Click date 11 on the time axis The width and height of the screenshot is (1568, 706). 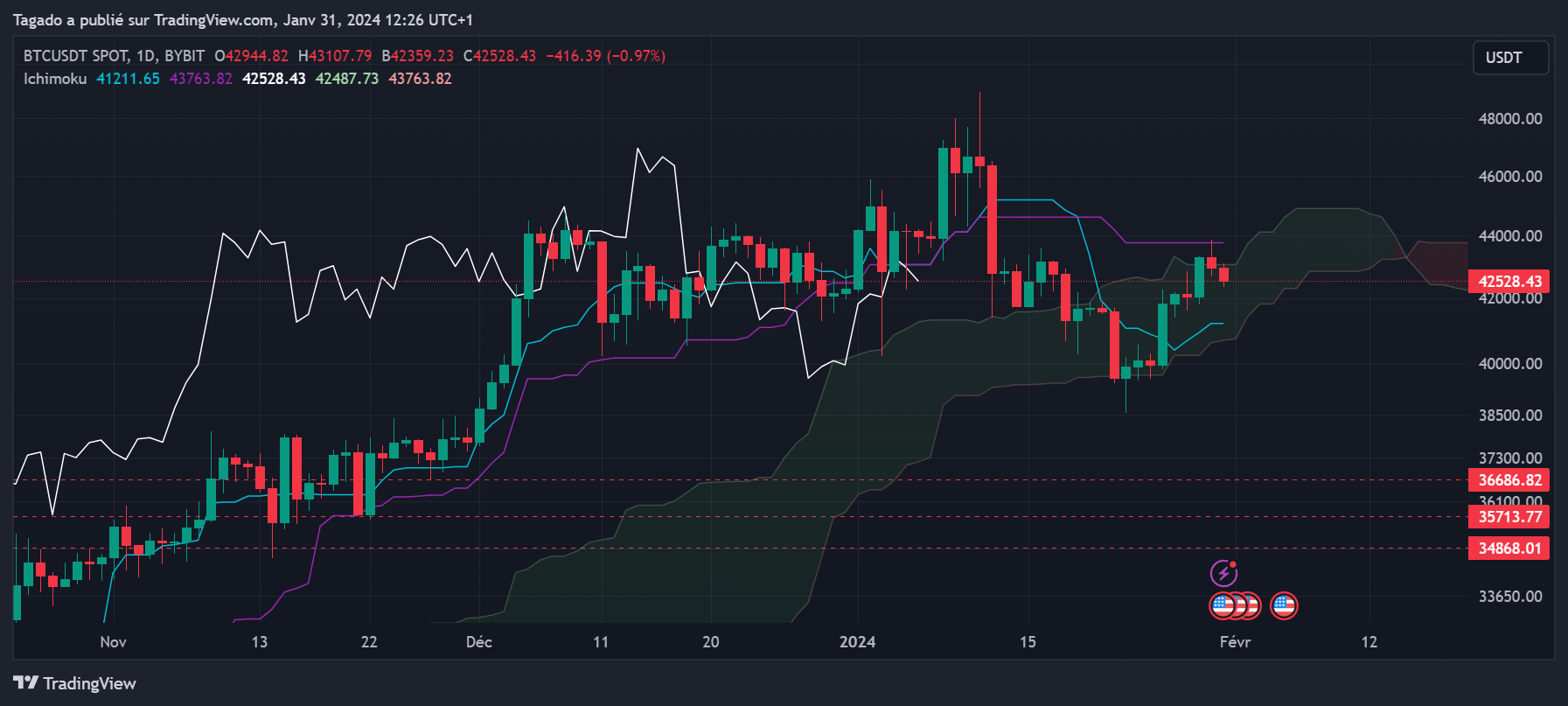pyautogui.click(x=601, y=642)
